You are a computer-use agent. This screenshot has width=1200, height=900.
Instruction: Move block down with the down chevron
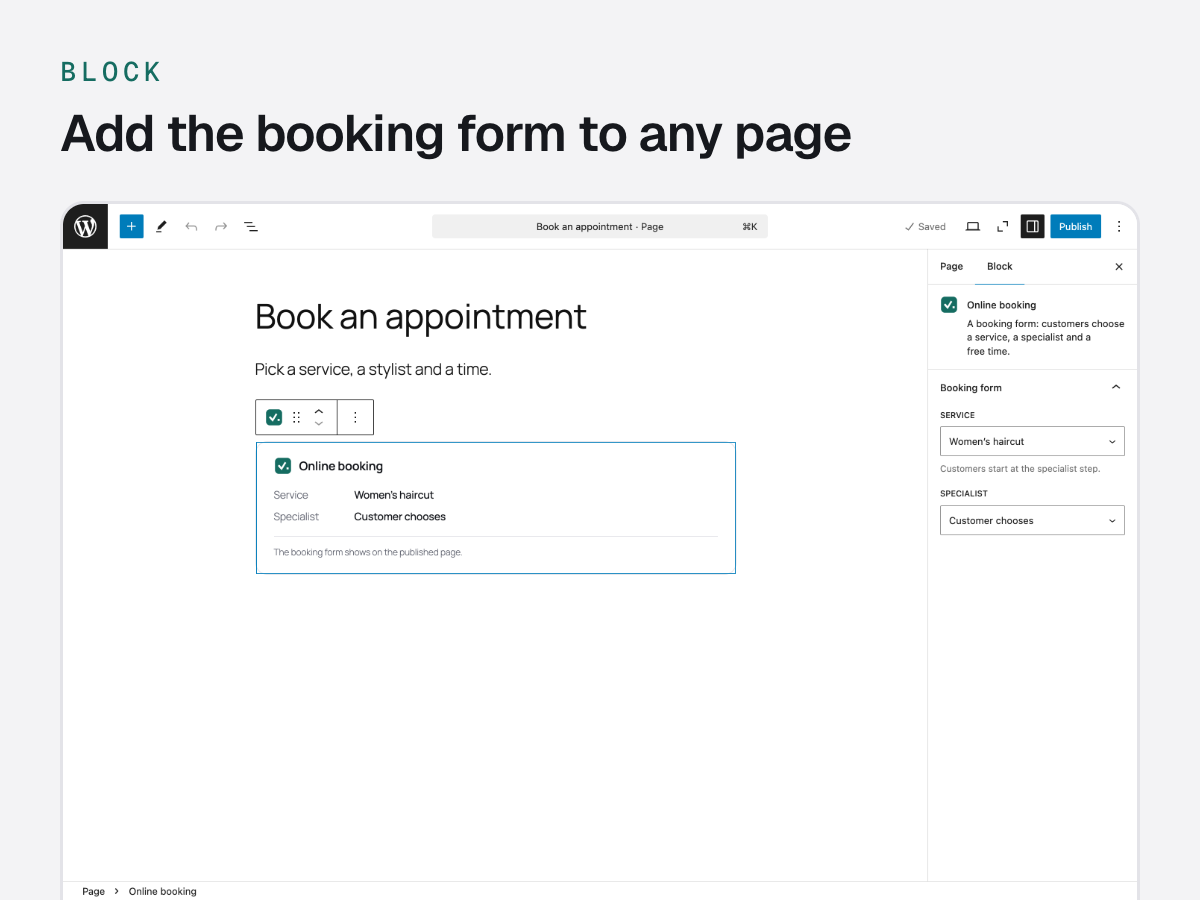(x=319, y=424)
